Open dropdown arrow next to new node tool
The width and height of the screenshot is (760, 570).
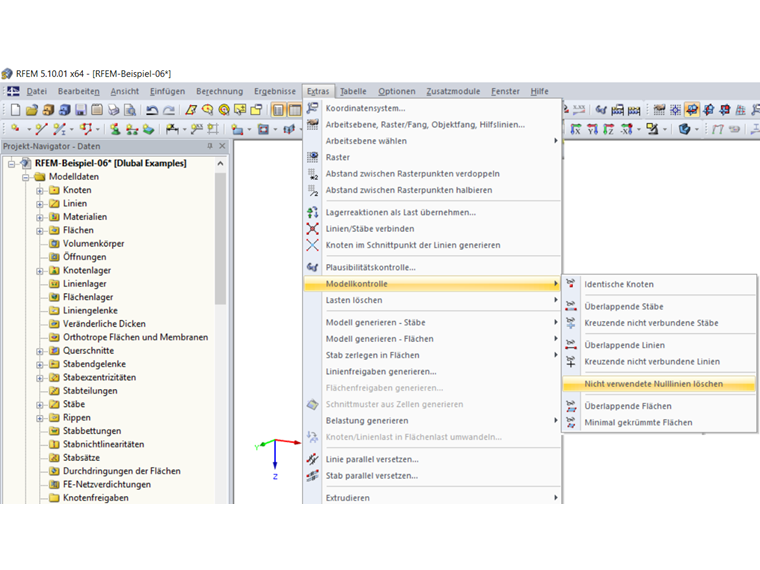[x=29, y=129]
